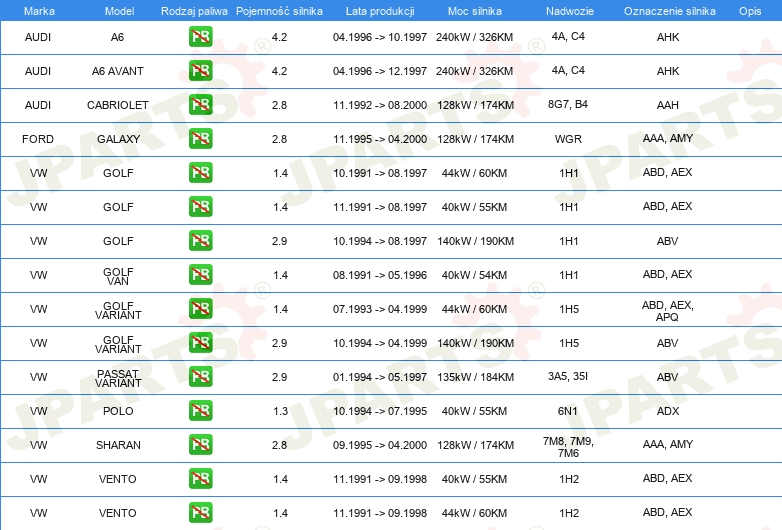Click the petrol fuel icon in the PASSAT VARIANT row
This screenshot has height=530, width=782.
[x=200, y=376]
